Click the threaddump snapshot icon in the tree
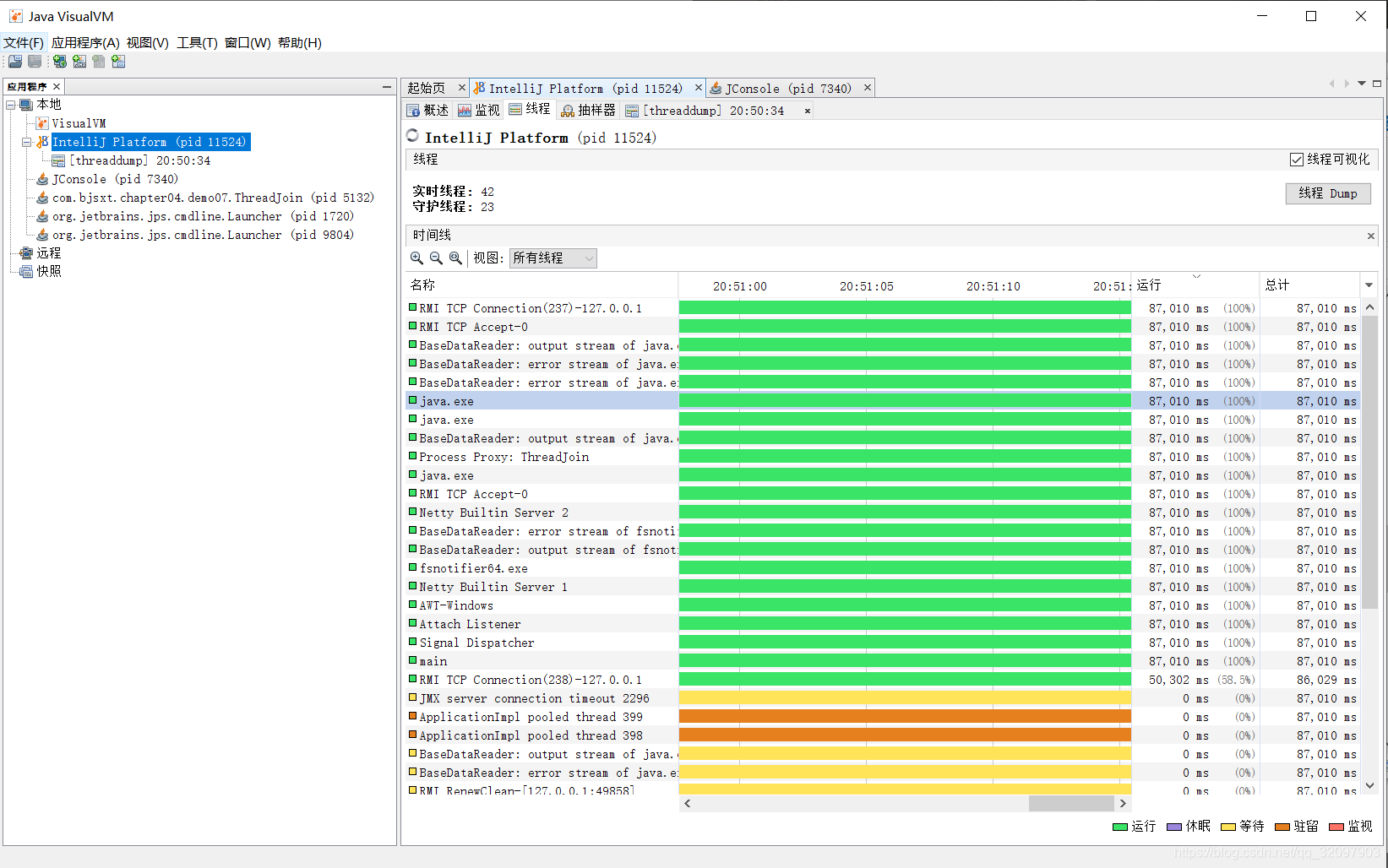Viewport: 1388px width, 868px height. (x=58, y=160)
